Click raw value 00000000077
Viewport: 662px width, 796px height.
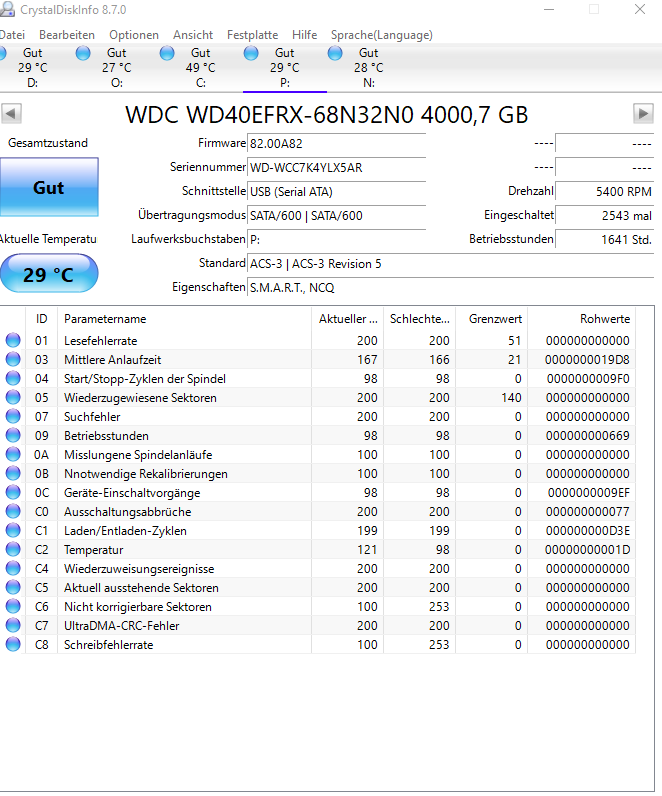point(587,512)
